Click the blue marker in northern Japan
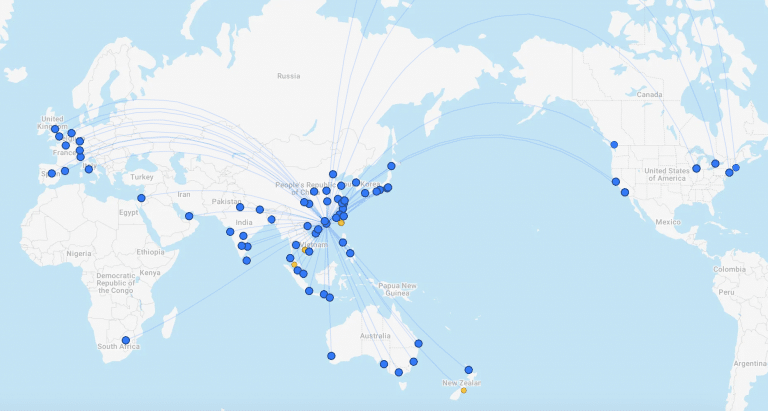 pyautogui.click(x=392, y=166)
